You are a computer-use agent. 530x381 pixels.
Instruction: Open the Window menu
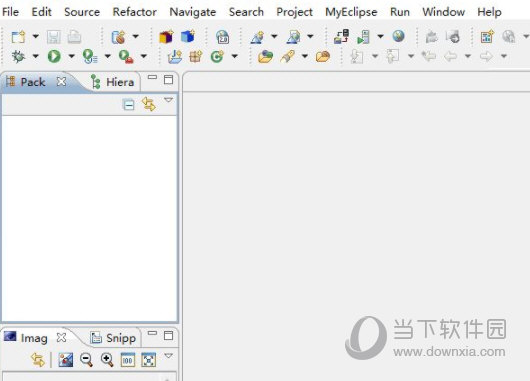443,12
